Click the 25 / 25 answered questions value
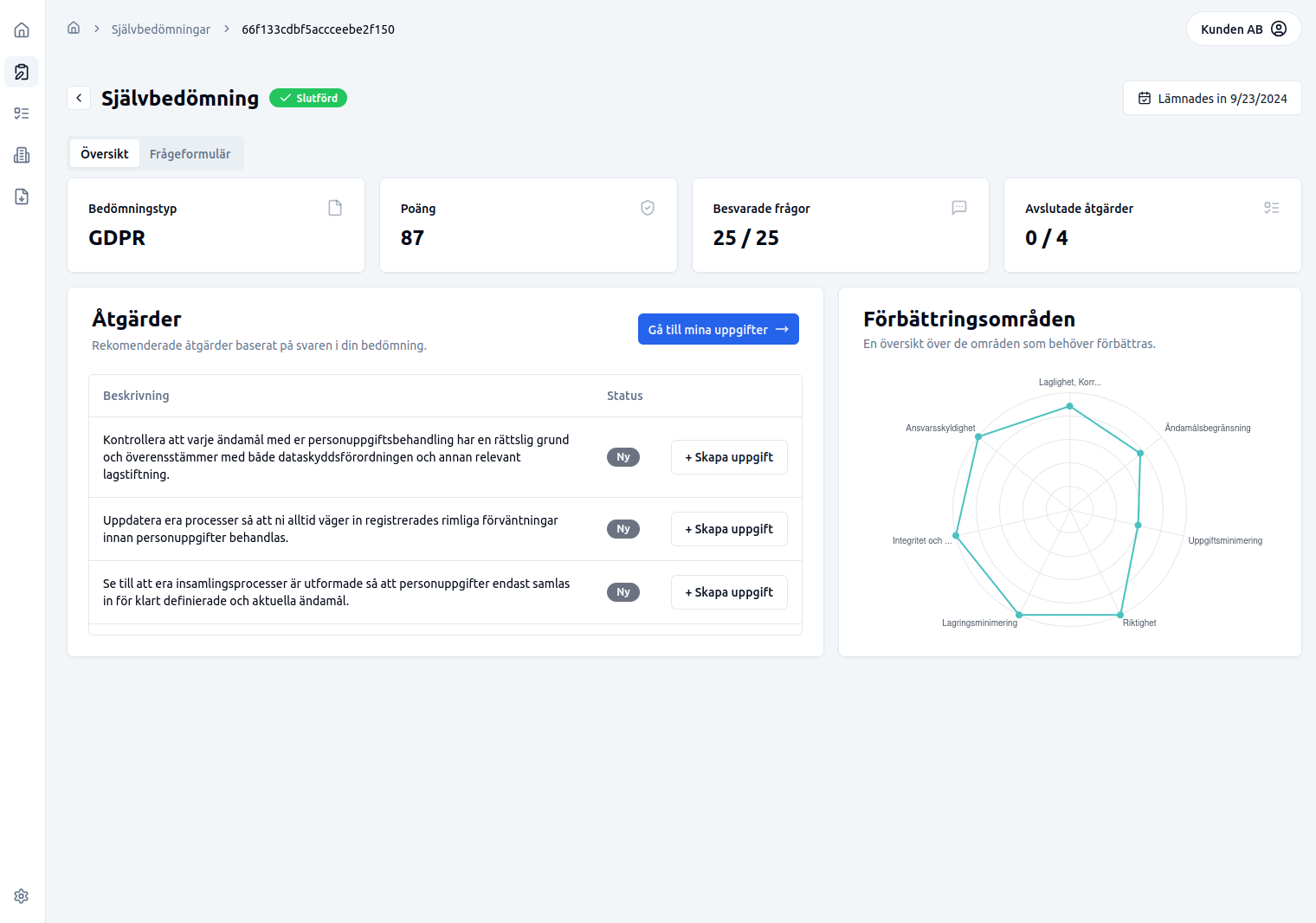1316x923 pixels. [745, 238]
